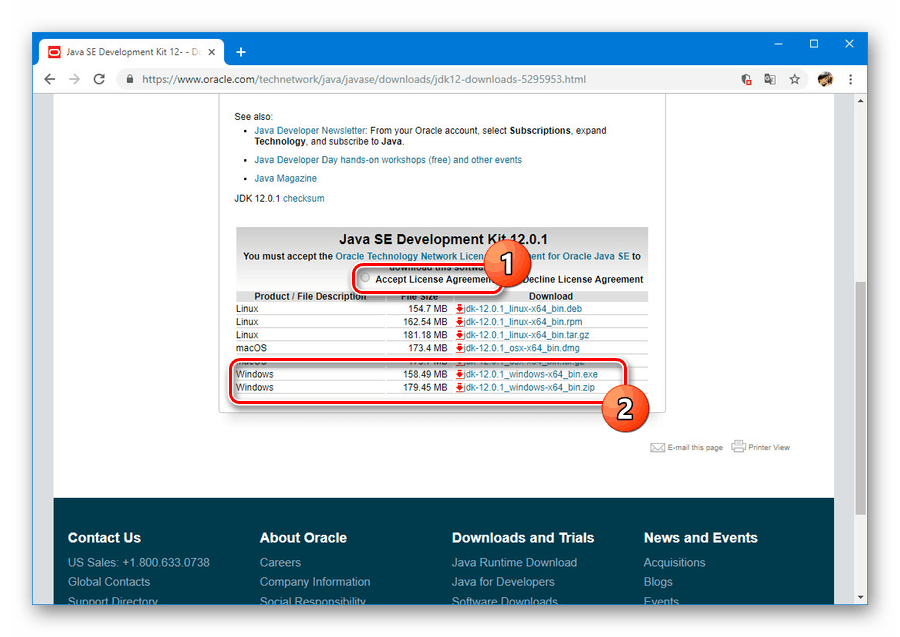View site security via the padlock icon
Image resolution: width=900 pixels, height=637 pixels.
(x=130, y=79)
